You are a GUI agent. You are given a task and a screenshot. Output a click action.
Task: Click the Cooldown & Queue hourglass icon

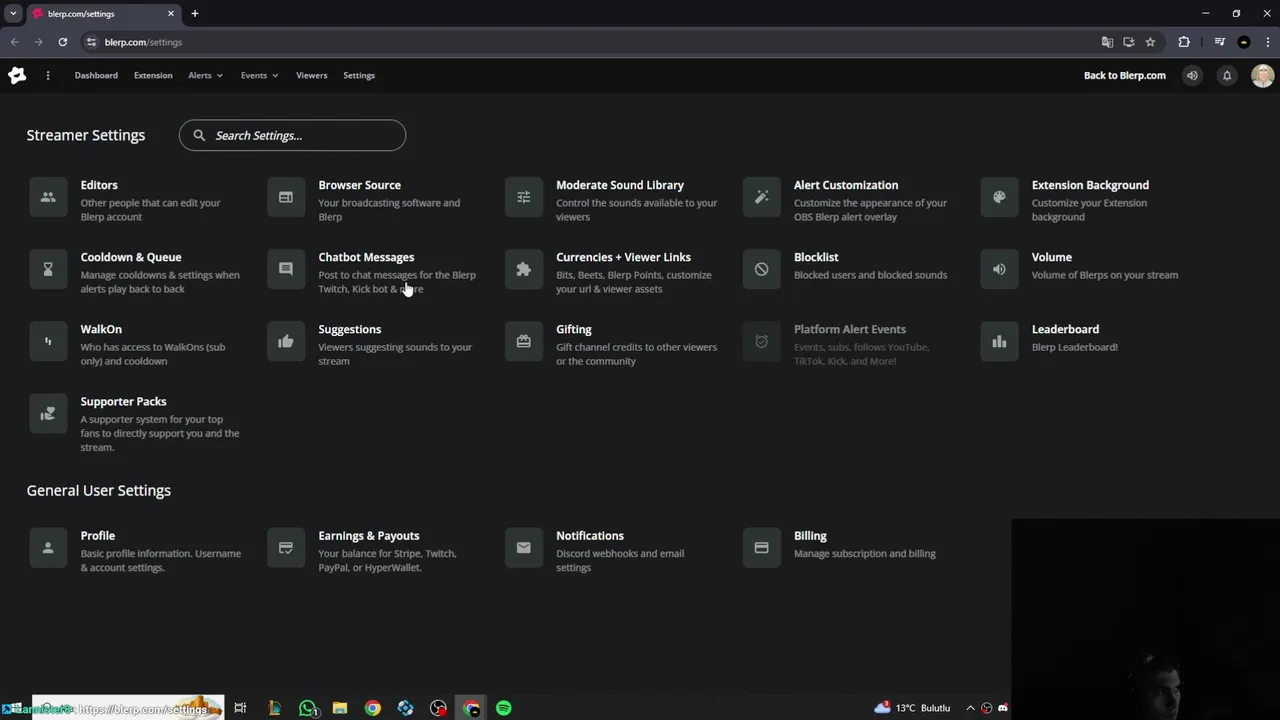(x=48, y=269)
